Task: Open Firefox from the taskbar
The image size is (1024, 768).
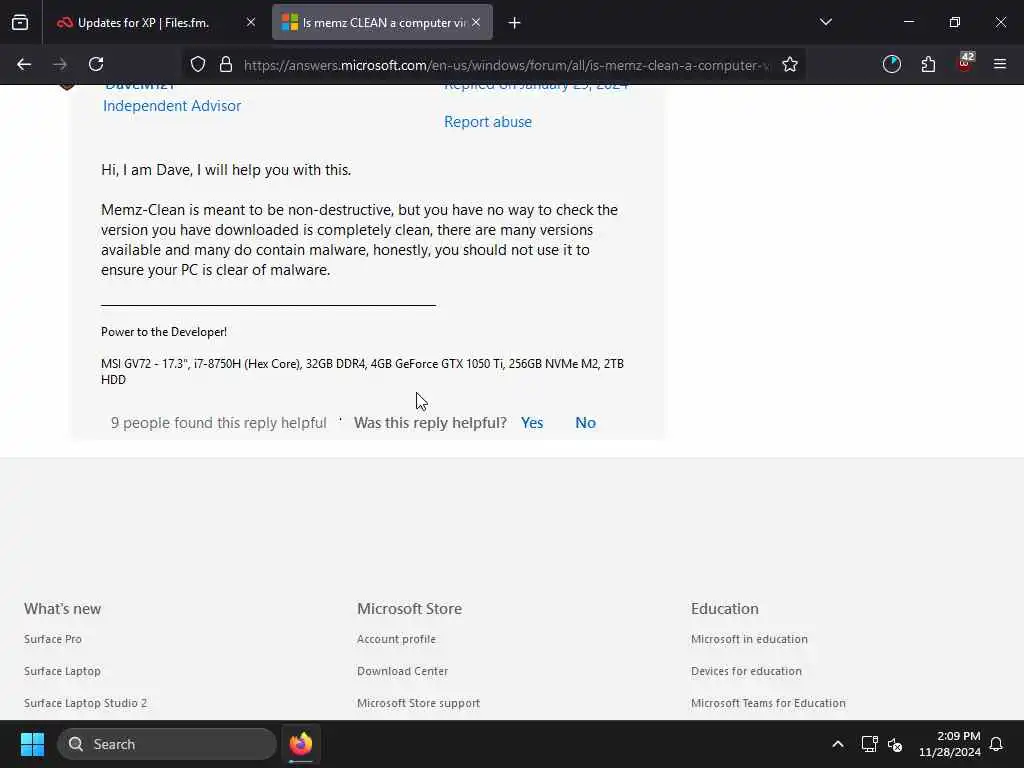Action: 301,744
